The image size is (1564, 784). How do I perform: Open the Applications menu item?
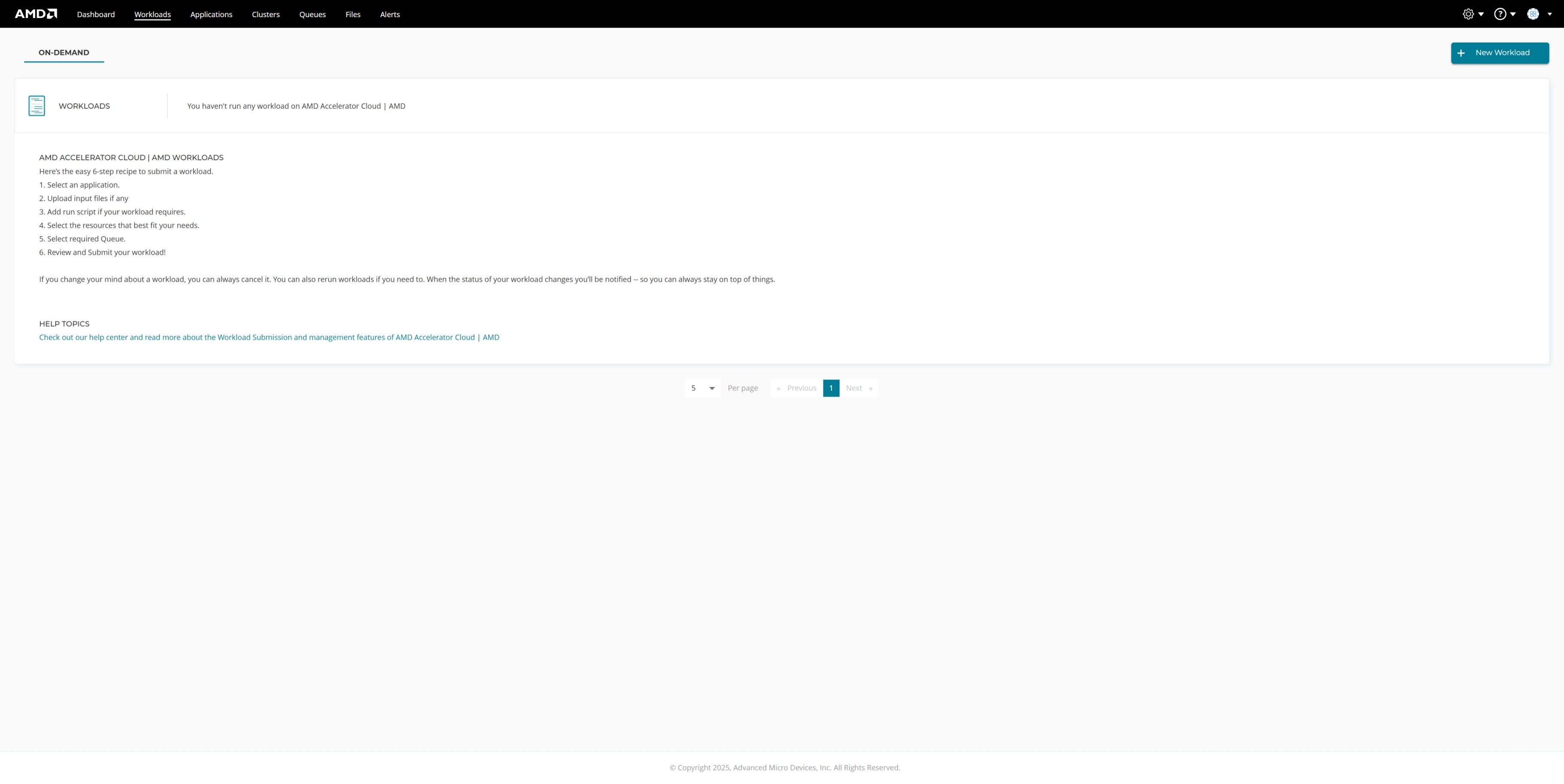click(x=211, y=15)
